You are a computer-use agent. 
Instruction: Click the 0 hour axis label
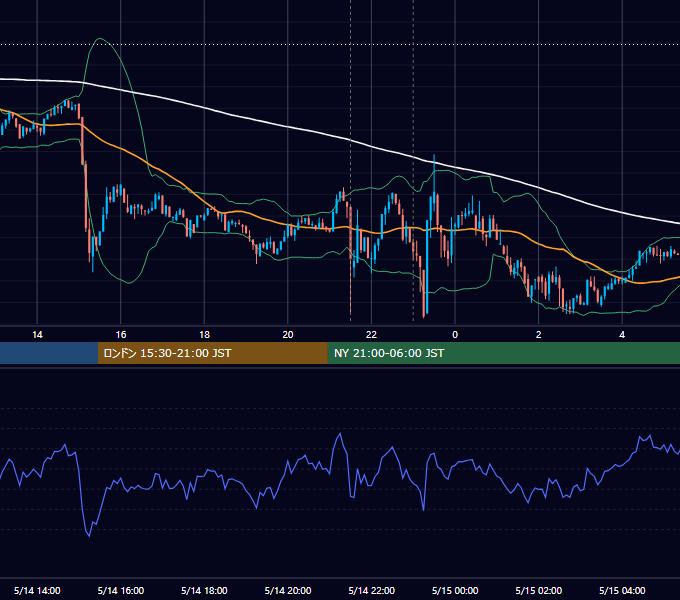point(455,335)
